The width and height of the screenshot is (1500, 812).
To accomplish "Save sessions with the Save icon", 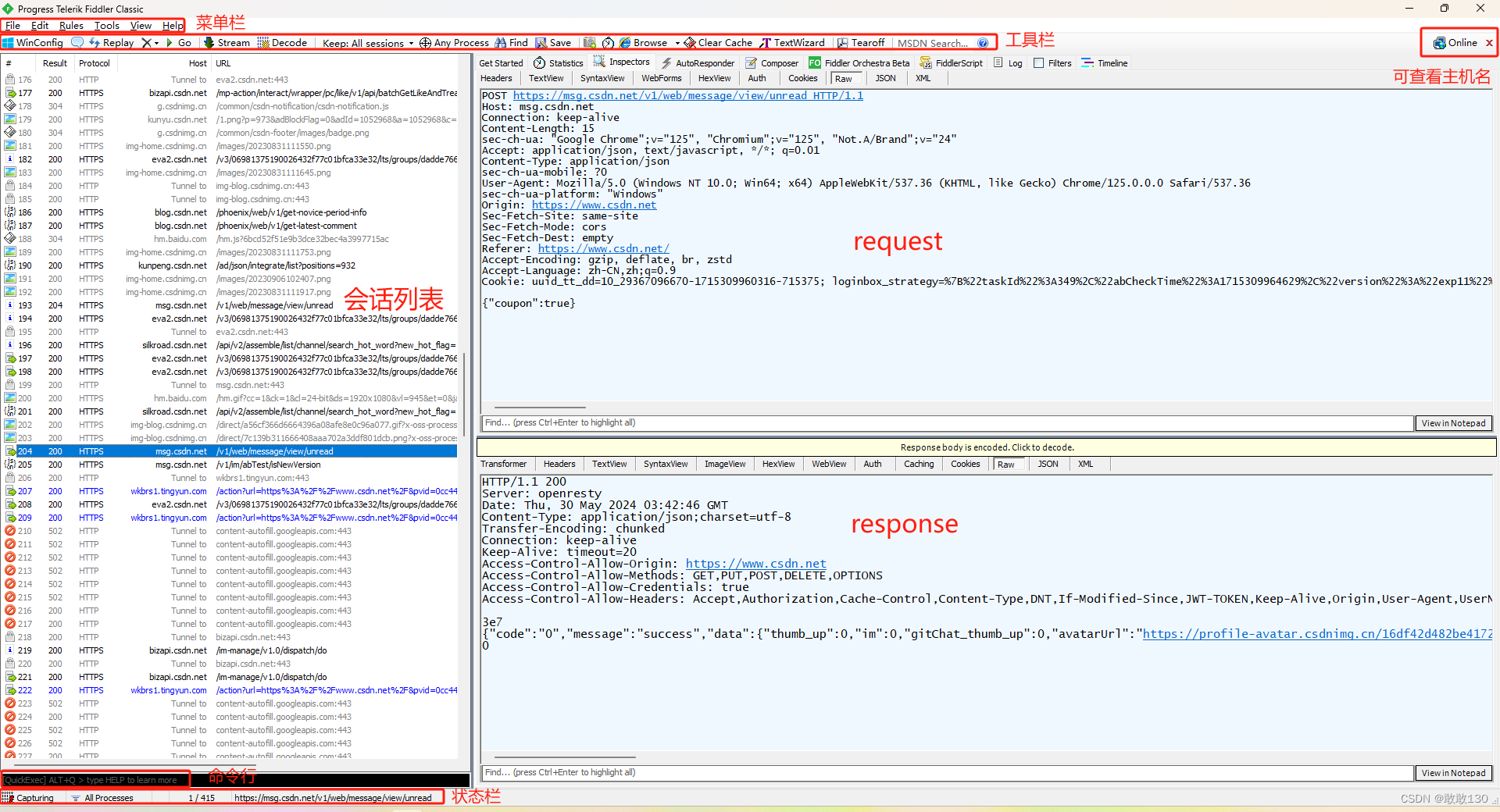I will click(x=553, y=43).
